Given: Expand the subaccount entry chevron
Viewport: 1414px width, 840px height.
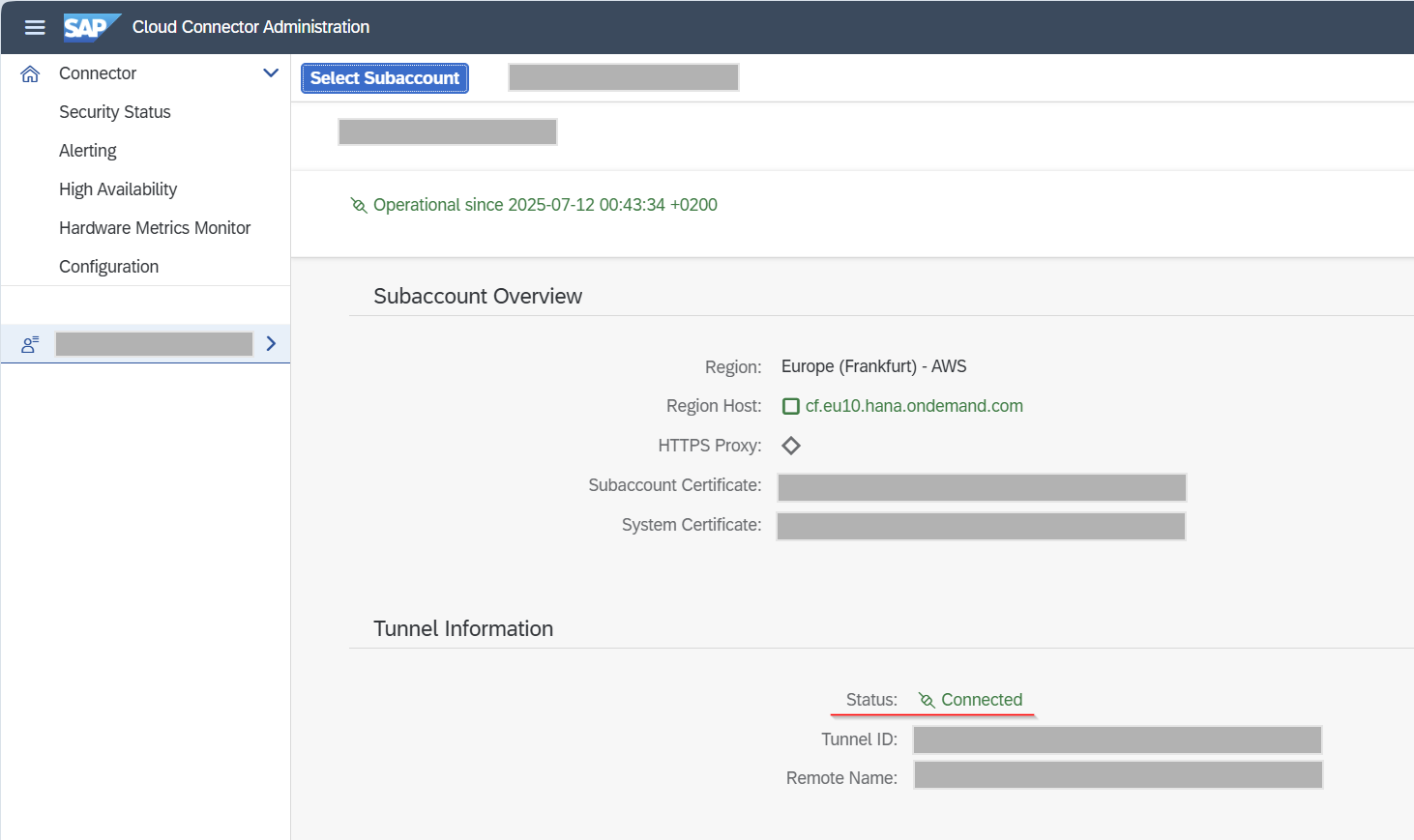Looking at the screenshot, I should (x=271, y=343).
